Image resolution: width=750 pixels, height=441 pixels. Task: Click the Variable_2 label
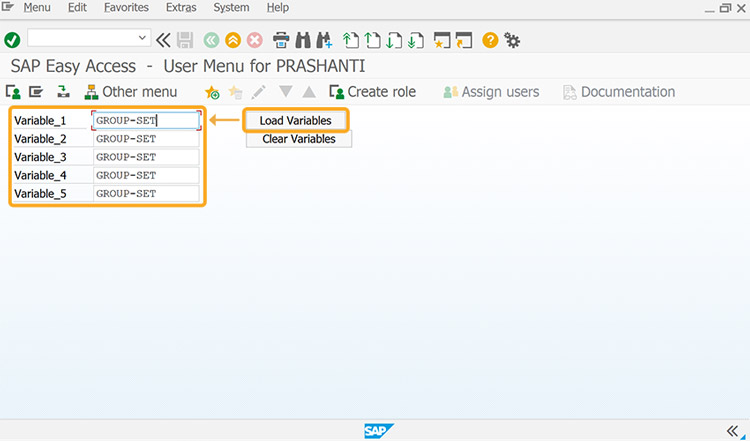click(x=40, y=139)
